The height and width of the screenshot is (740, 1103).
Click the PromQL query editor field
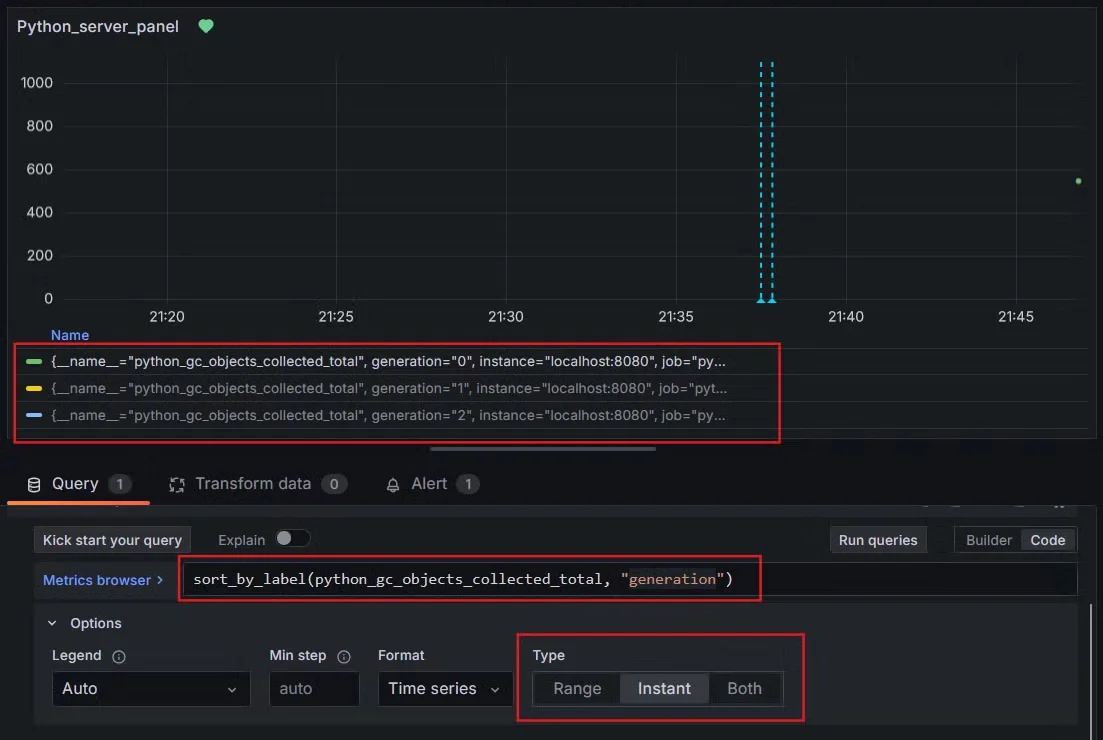[630, 579]
